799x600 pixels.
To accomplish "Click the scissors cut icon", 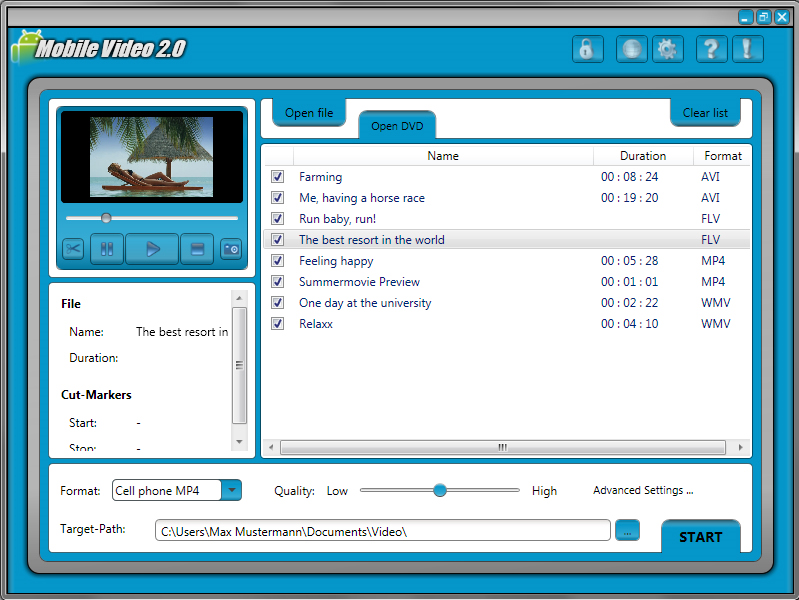I will click(73, 249).
